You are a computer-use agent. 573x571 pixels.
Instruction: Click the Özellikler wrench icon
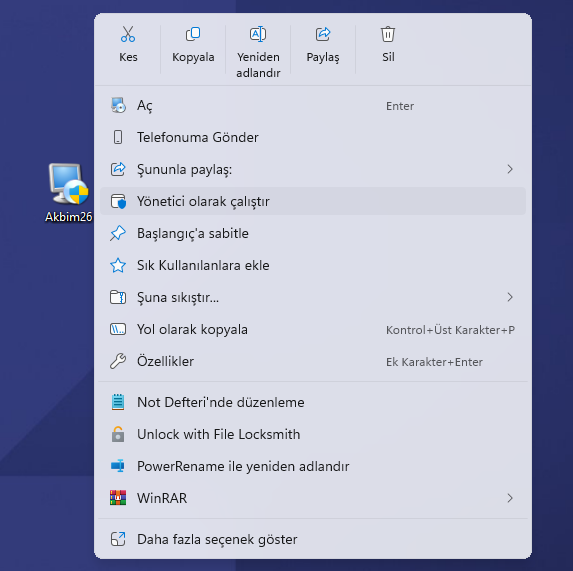point(118,361)
